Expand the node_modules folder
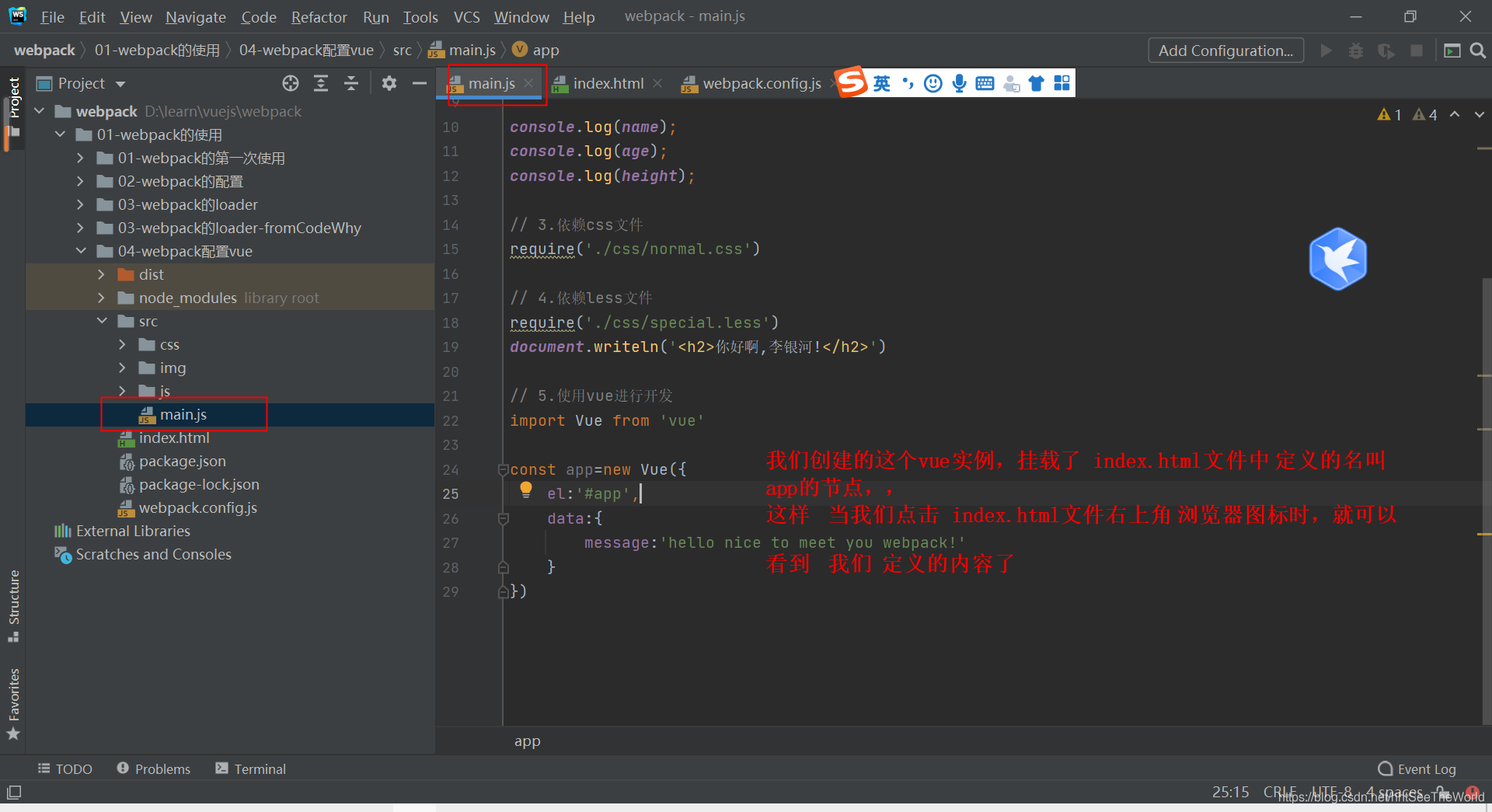 [102, 298]
